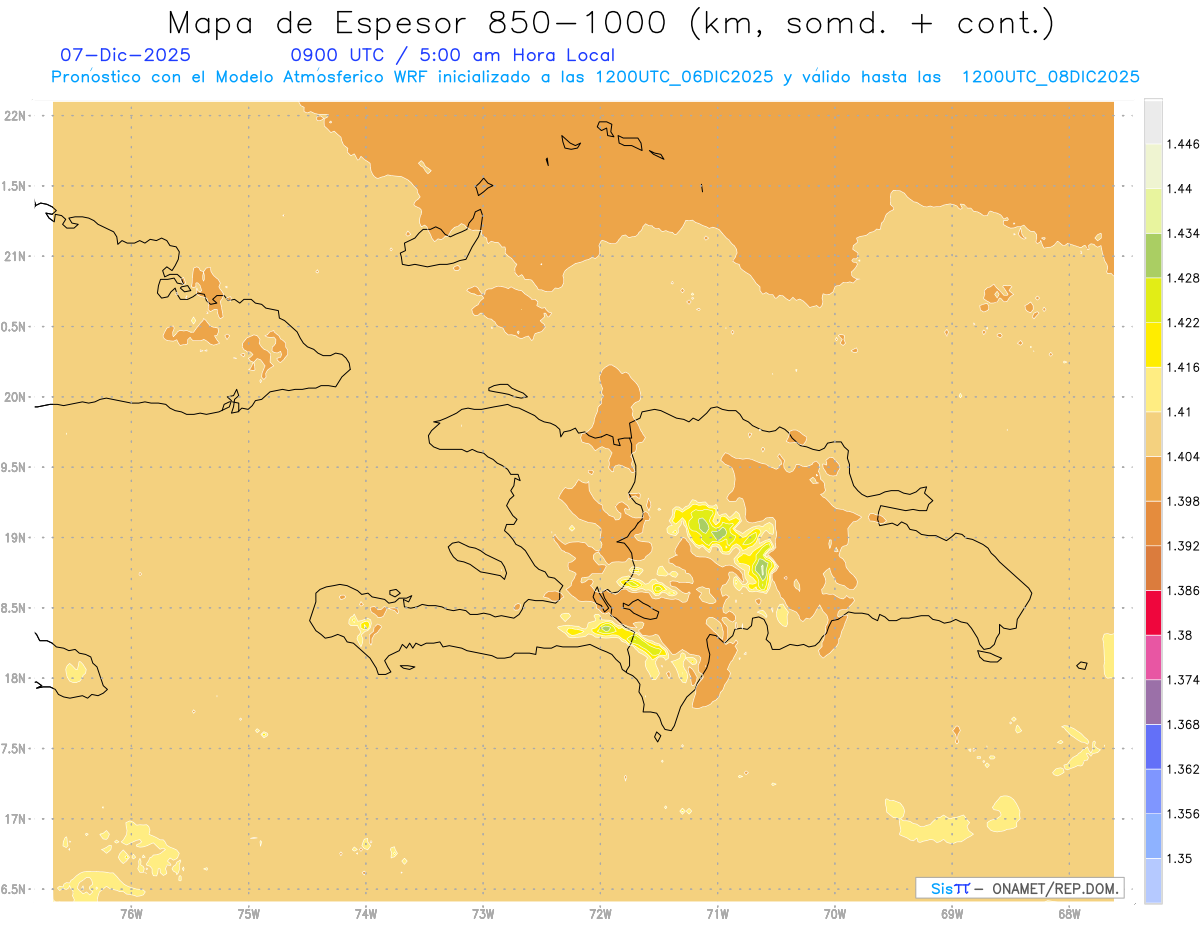Click the '17N' latitude label
This screenshot has width=1200, height=927.
[15, 819]
